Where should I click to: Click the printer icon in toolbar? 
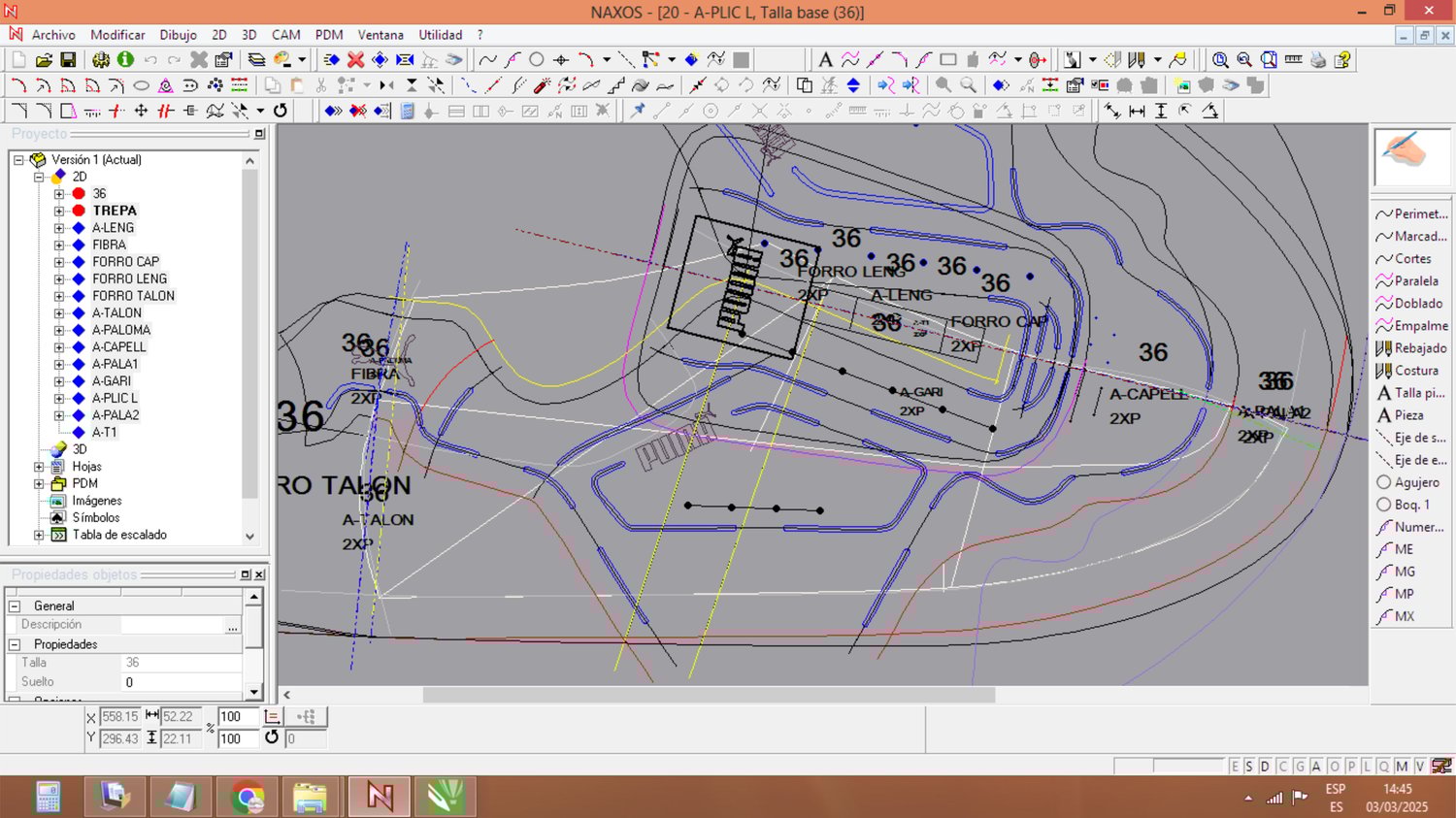(x=1317, y=60)
